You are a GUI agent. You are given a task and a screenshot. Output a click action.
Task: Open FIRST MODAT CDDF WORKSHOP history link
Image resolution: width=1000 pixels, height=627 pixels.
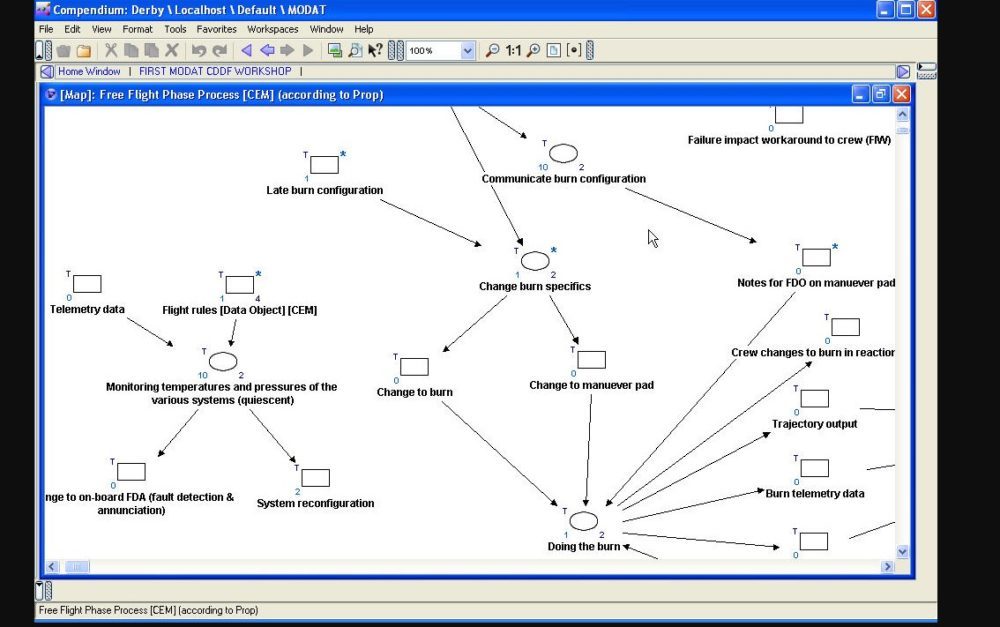coord(215,72)
